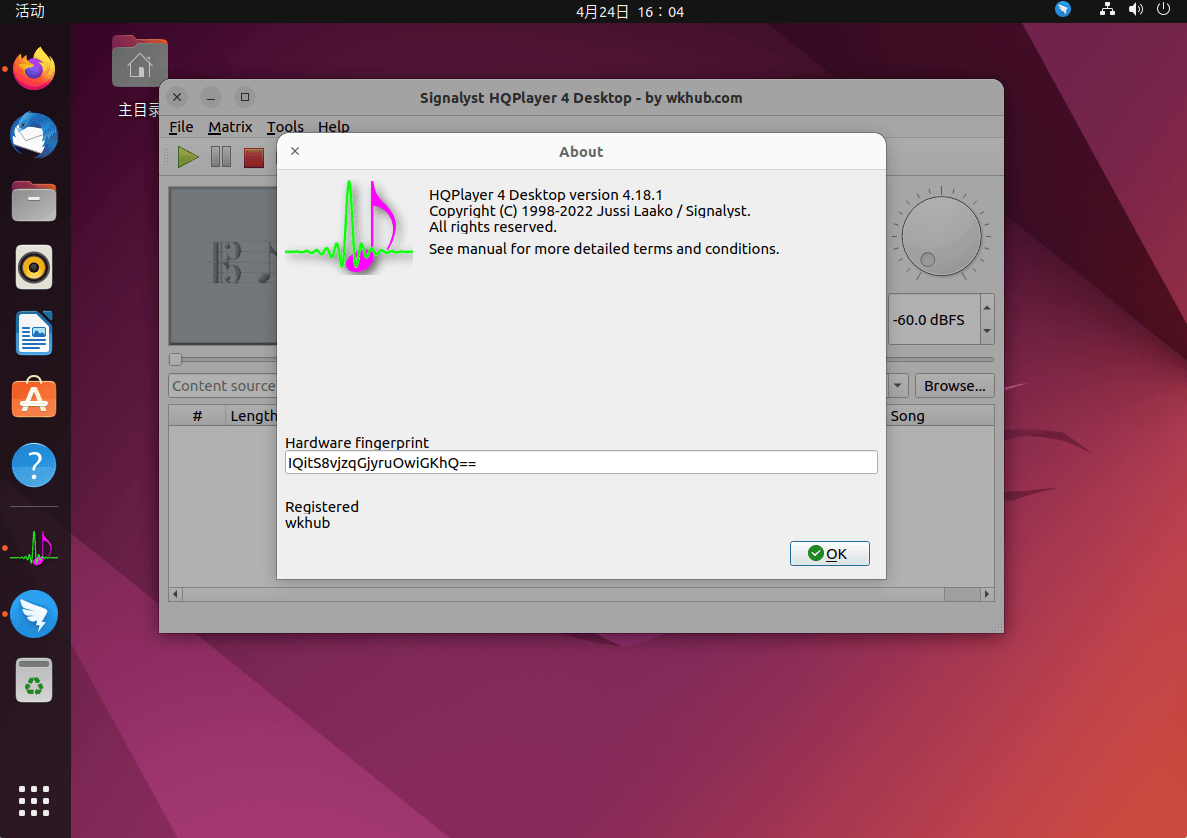Expand the content source dropdown arrow
Viewport: 1187px width, 838px height.
897,385
